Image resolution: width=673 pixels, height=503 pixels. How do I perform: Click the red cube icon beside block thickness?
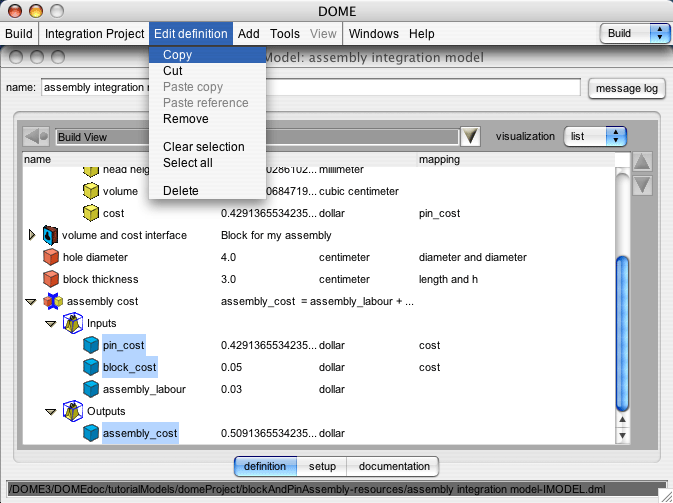[51, 279]
